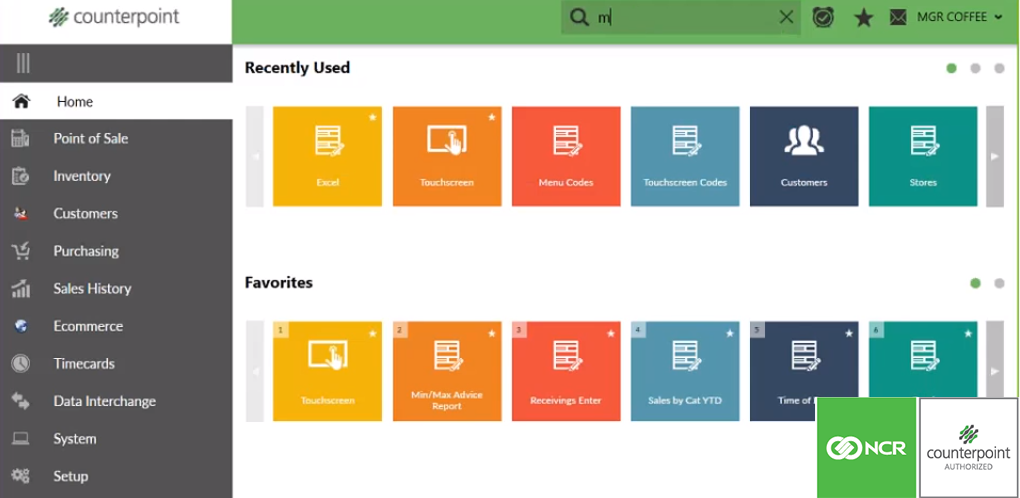Clear the search text with the X button

coord(786,17)
